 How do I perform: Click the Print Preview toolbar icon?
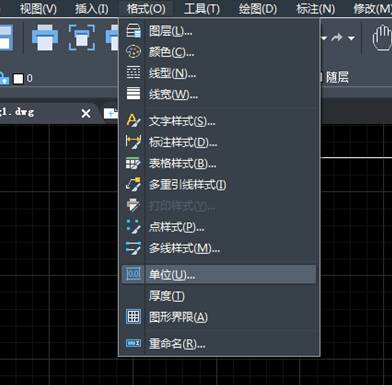pyautogui.click(x=82, y=37)
